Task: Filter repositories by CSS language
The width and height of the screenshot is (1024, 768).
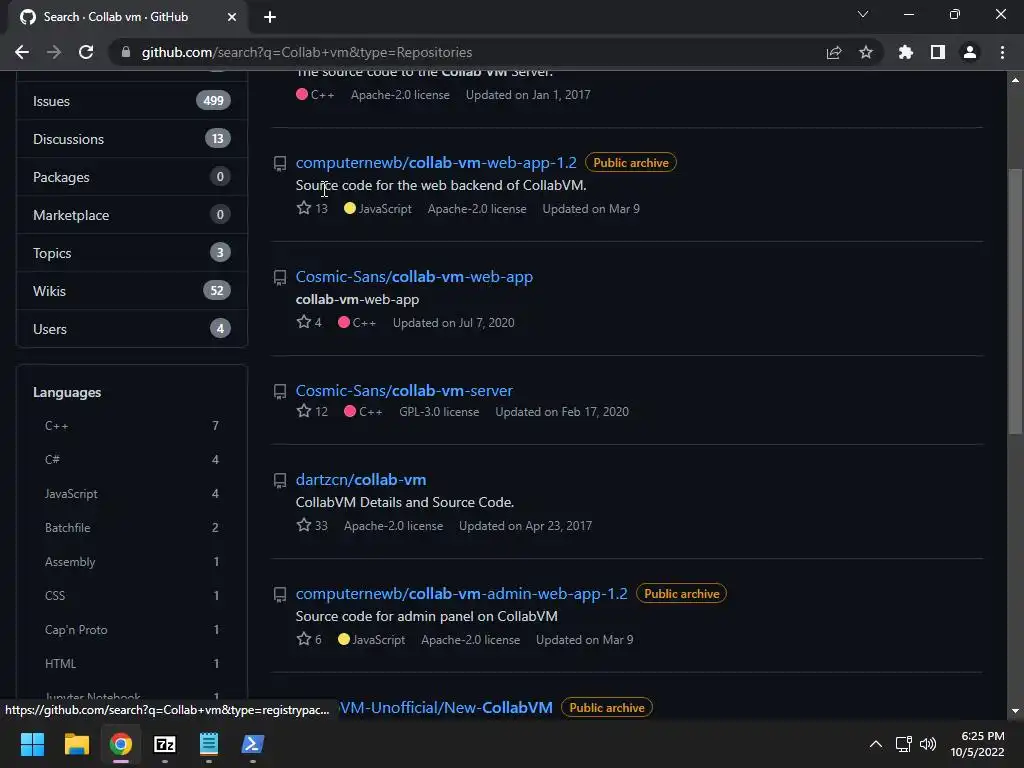Action: pos(132,596)
